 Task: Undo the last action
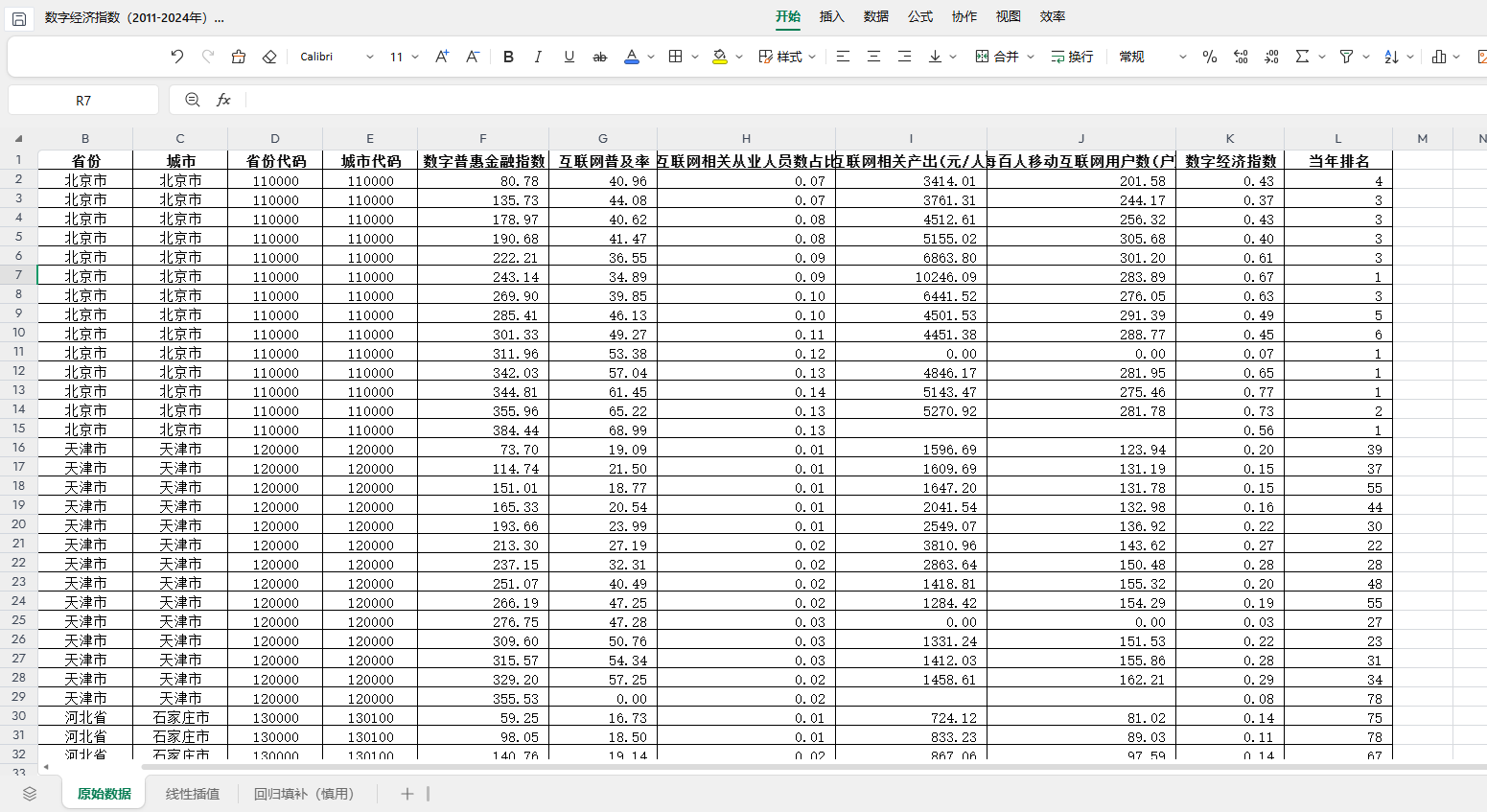(177, 57)
